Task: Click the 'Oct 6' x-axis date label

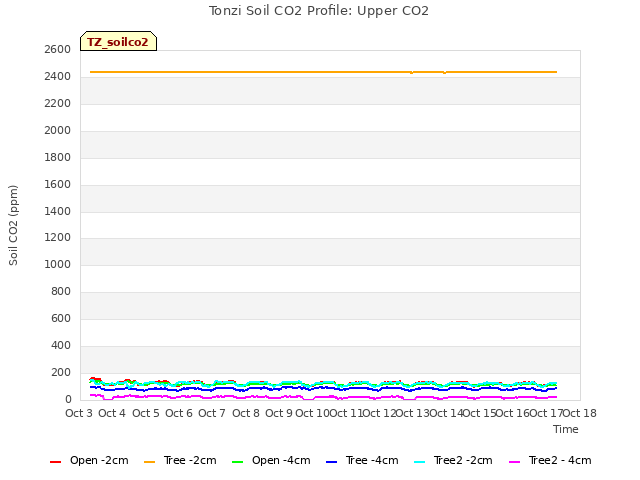Action: pyautogui.click(x=179, y=413)
